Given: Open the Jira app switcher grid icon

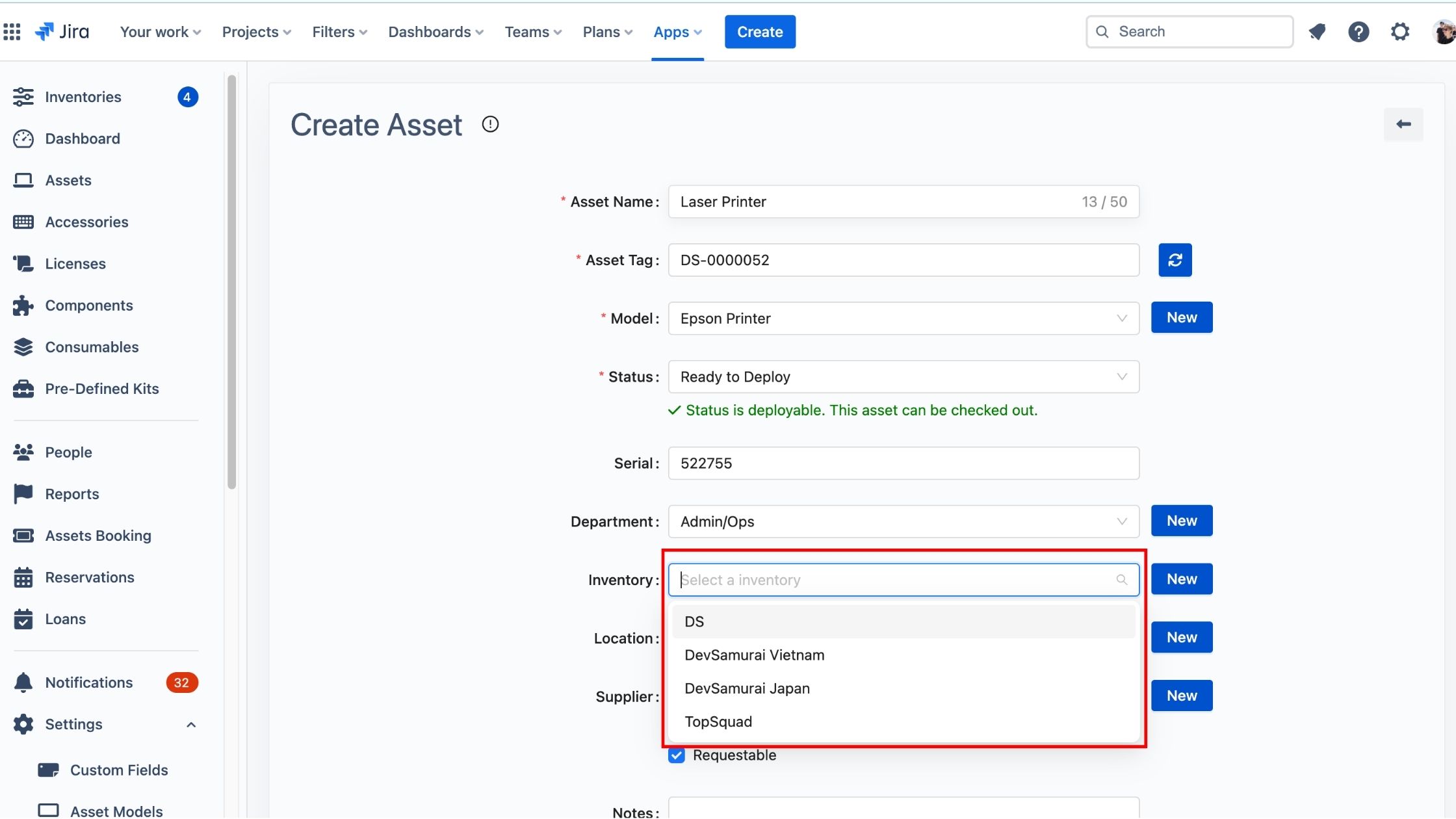Looking at the screenshot, I should coord(12,31).
